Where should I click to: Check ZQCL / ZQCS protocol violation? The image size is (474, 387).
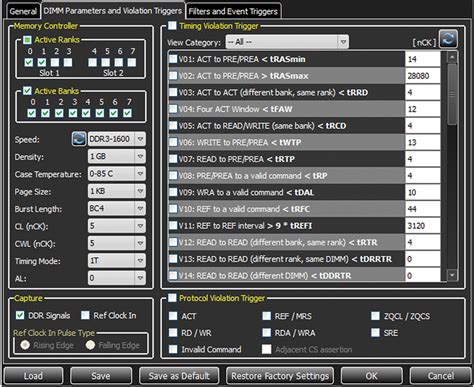376,316
